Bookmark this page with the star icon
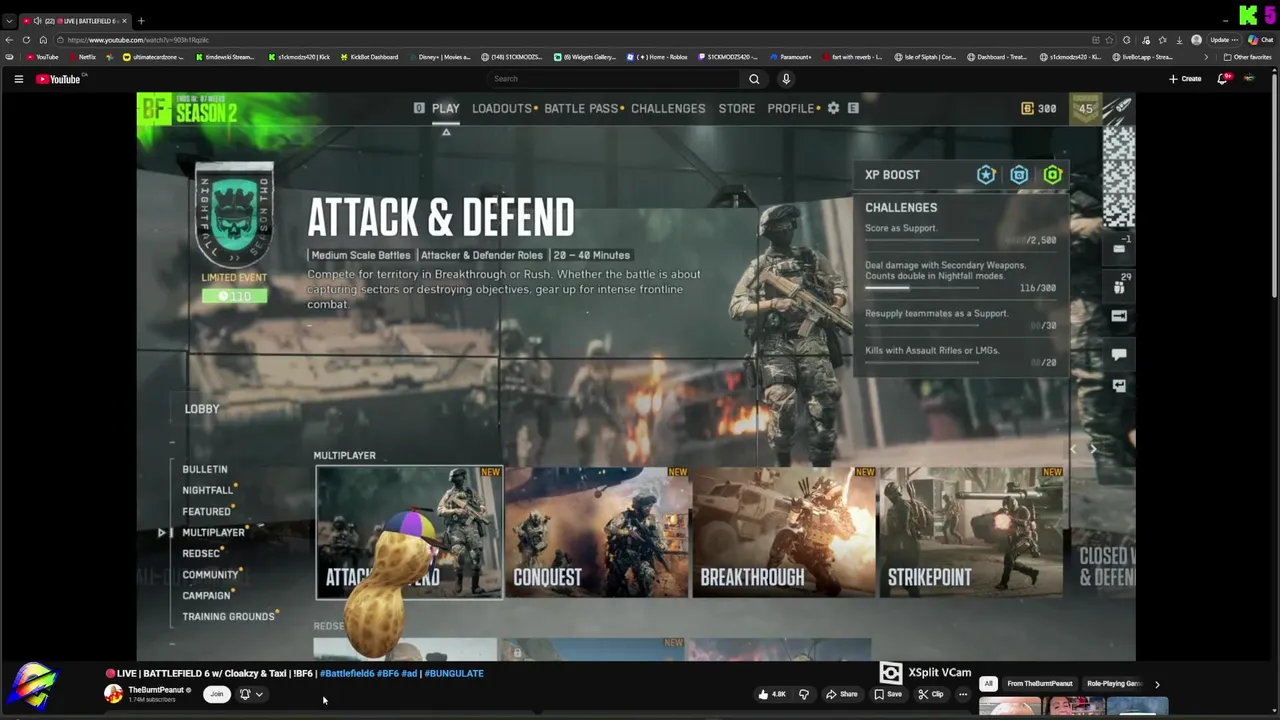 pos(1109,40)
